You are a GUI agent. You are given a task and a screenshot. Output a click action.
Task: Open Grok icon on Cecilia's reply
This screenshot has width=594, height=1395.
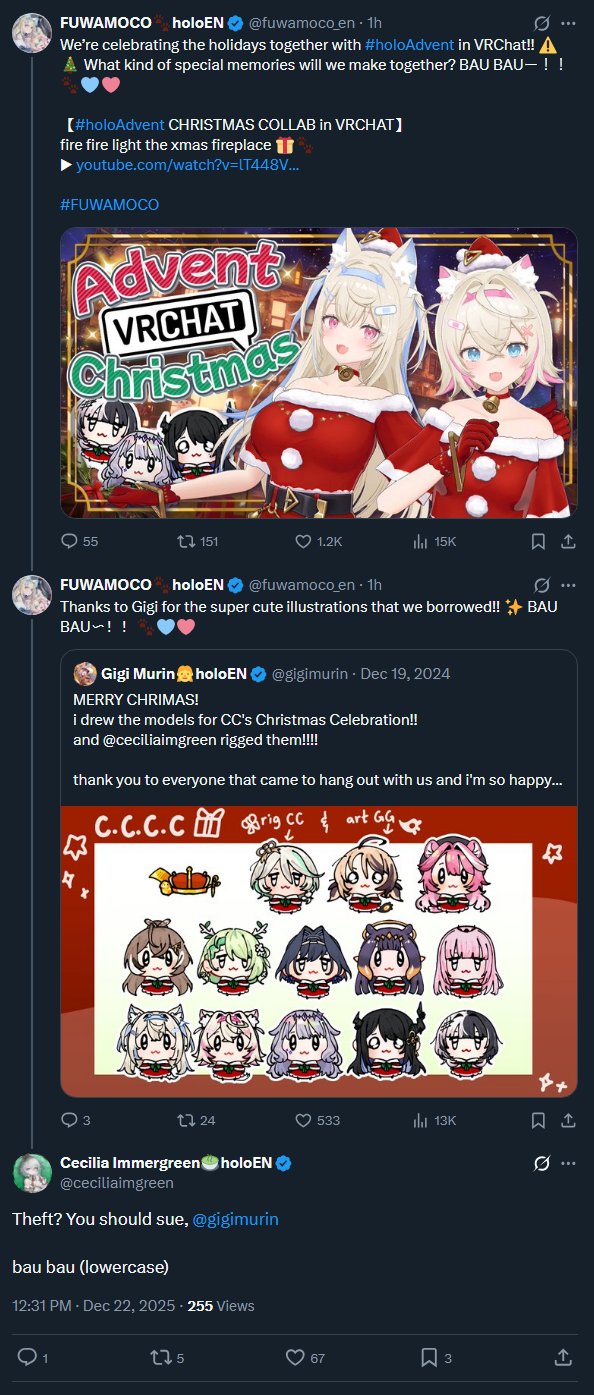pyautogui.click(x=541, y=1163)
